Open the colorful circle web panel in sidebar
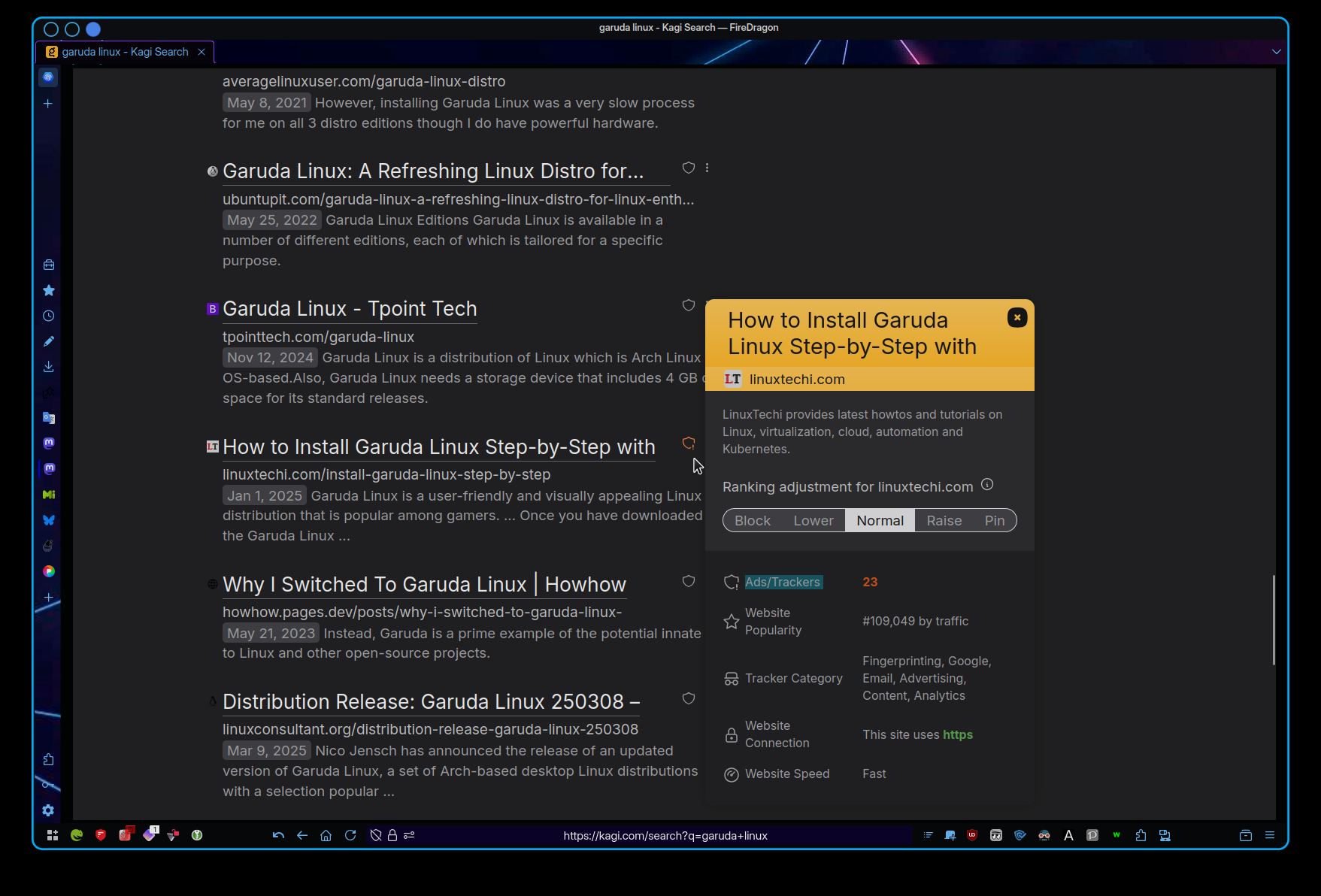 (49, 571)
